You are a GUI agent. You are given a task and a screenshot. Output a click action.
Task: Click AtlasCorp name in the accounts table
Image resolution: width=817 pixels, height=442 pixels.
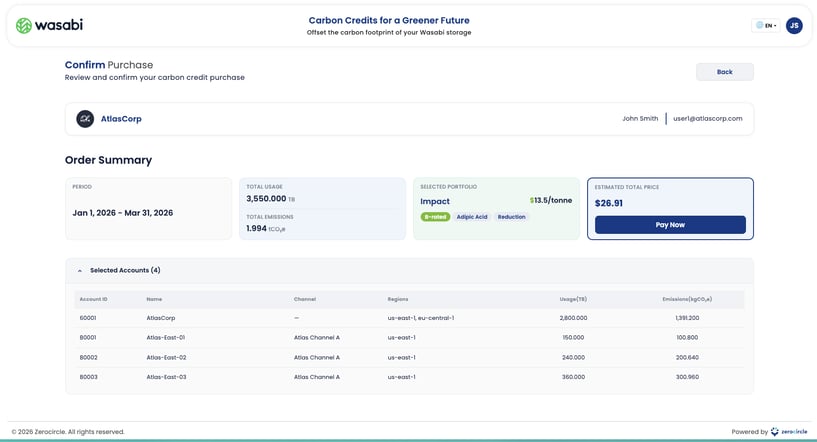click(x=160, y=318)
